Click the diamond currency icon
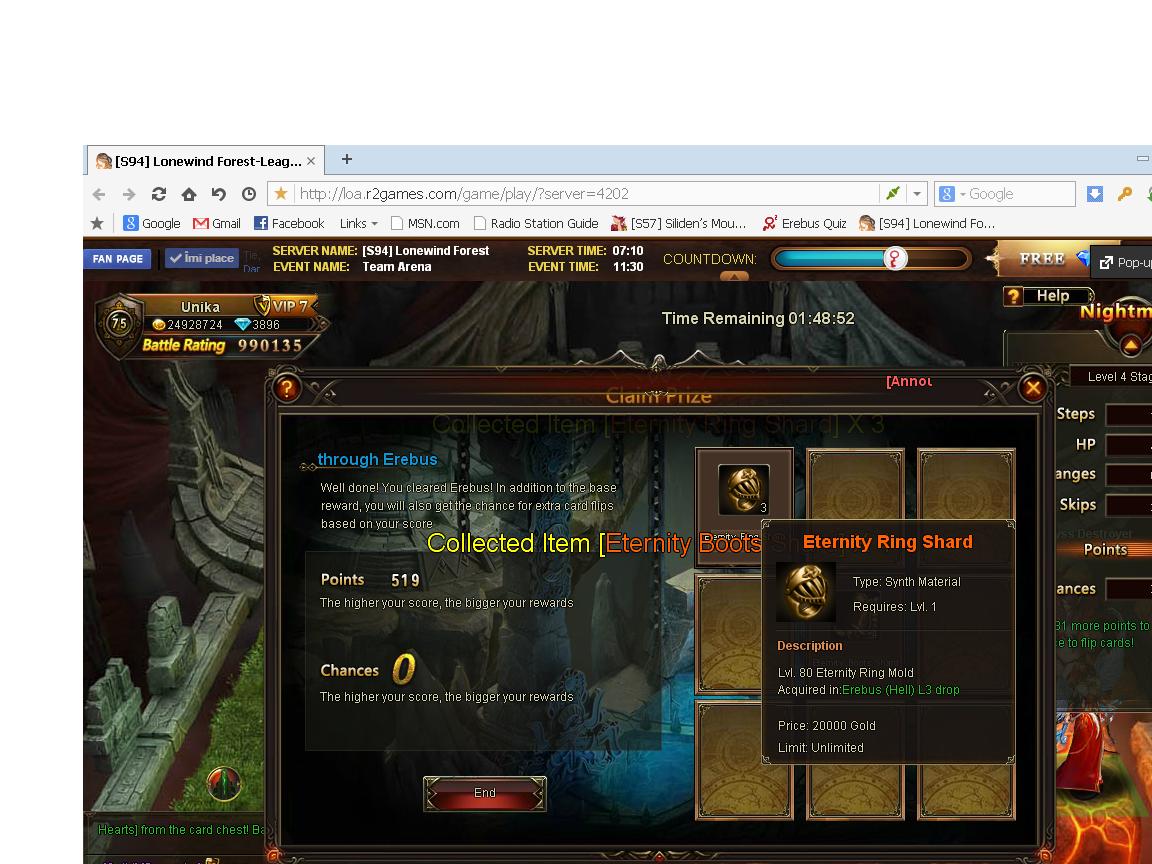Screen dimensions: 1152x864 (242, 325)
